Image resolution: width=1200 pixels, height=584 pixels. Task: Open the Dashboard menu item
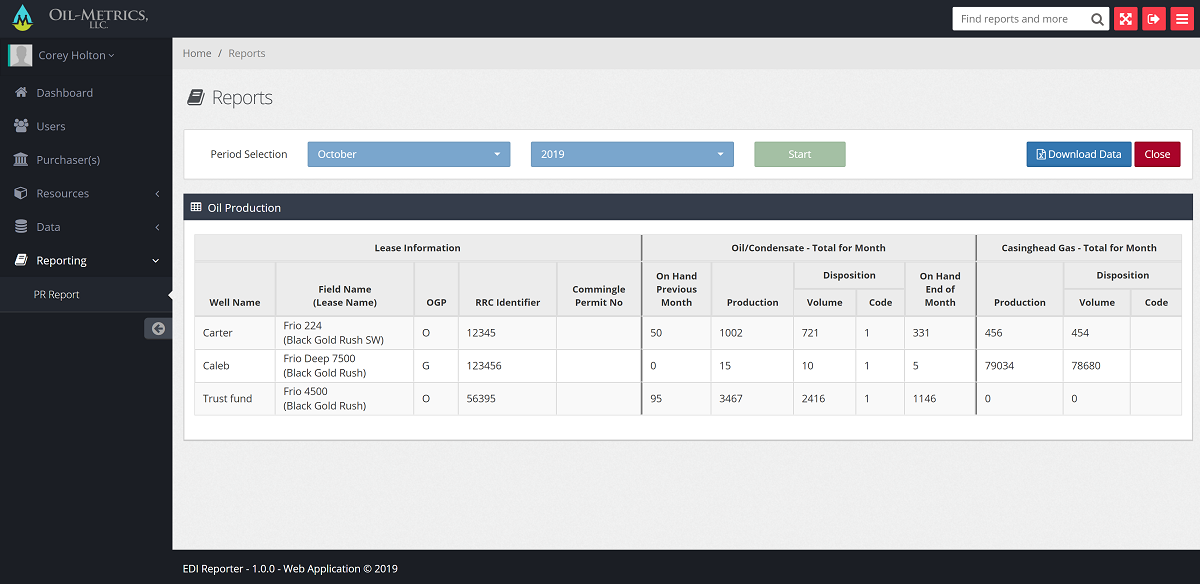64,93
